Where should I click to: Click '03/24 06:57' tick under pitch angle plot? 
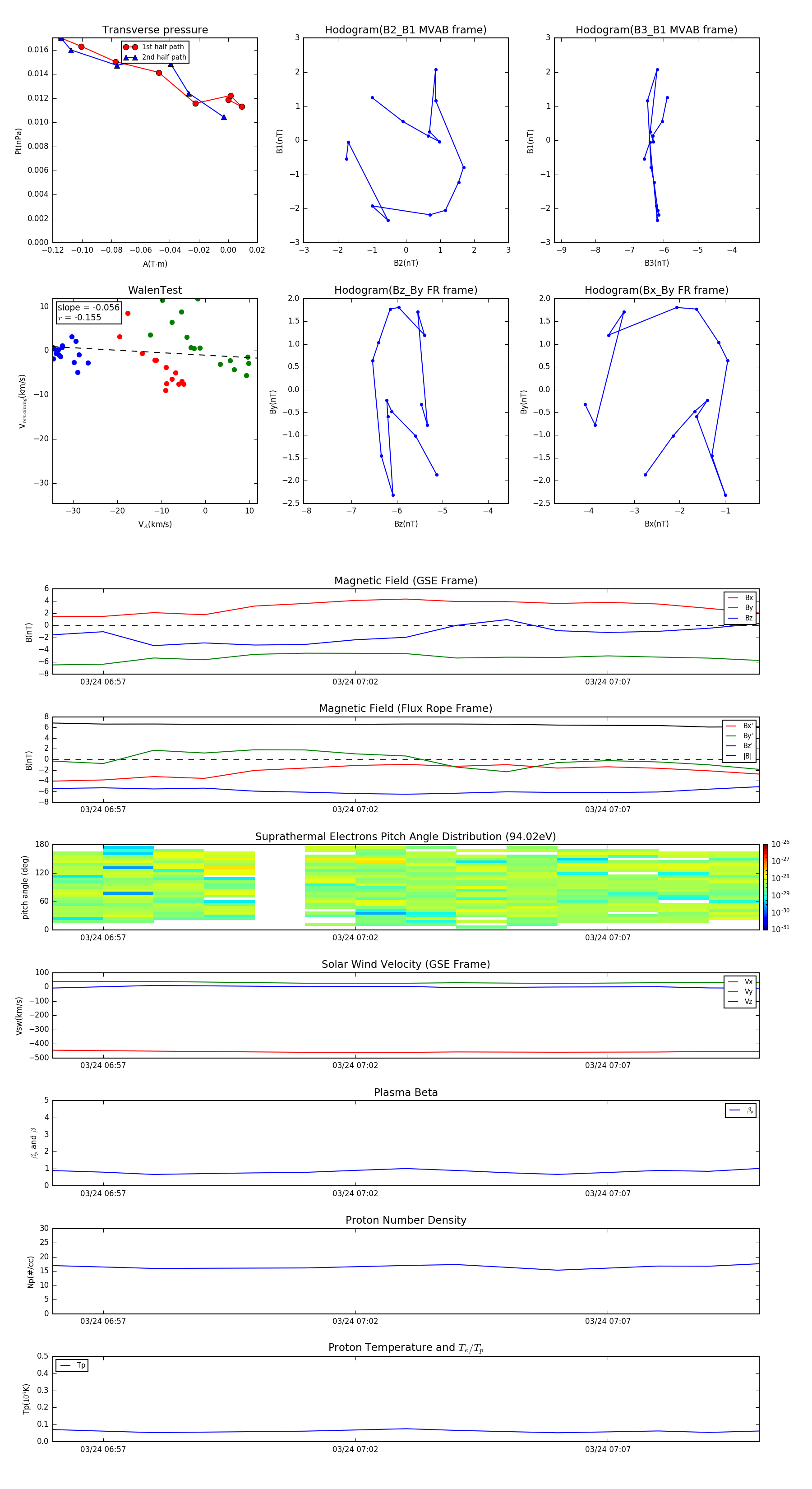(x=103, y=938)
